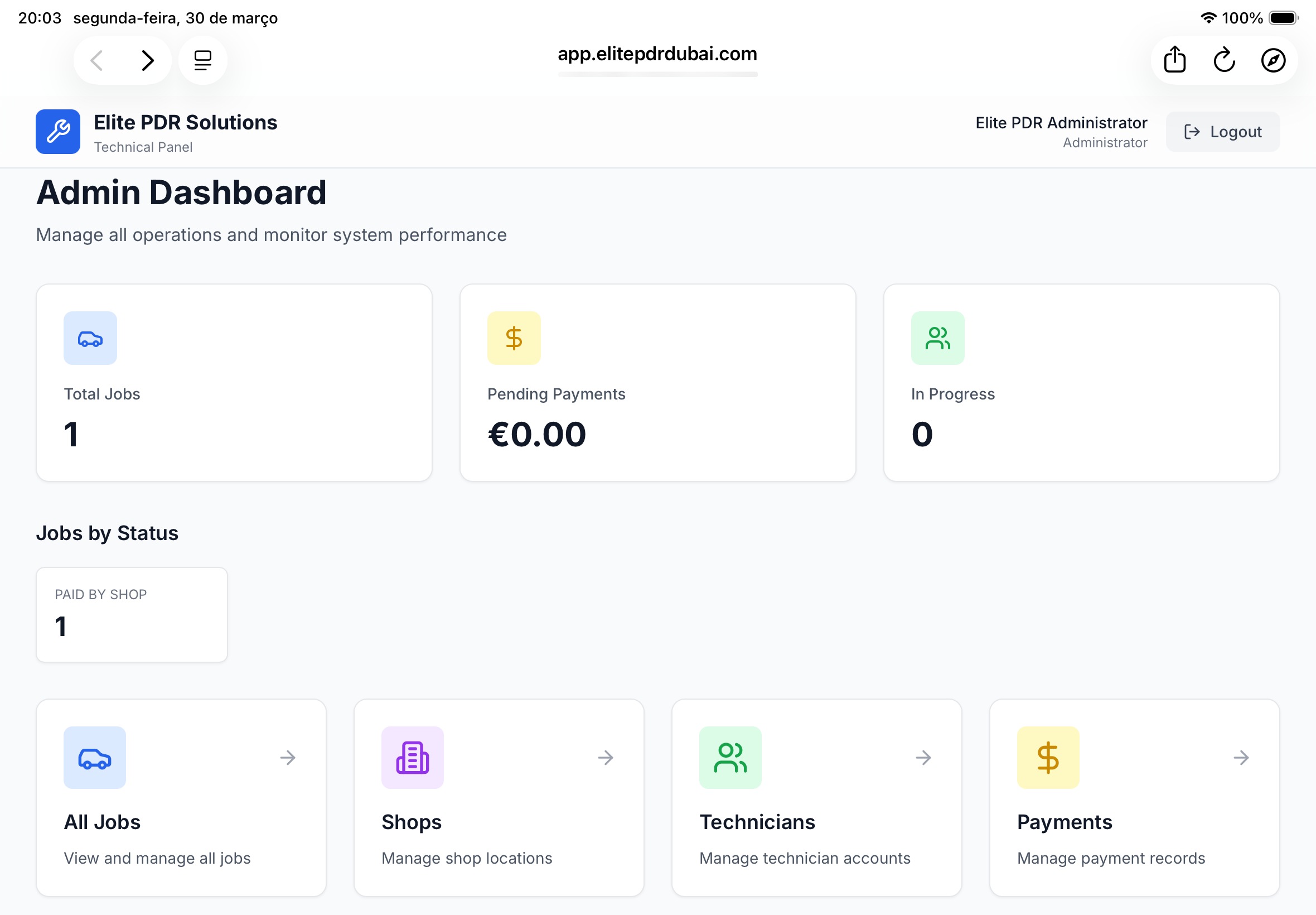The image size is (1316, 915).
Task: Click the Logout button
Action: pyautogui.click(x=1223, y=131)
